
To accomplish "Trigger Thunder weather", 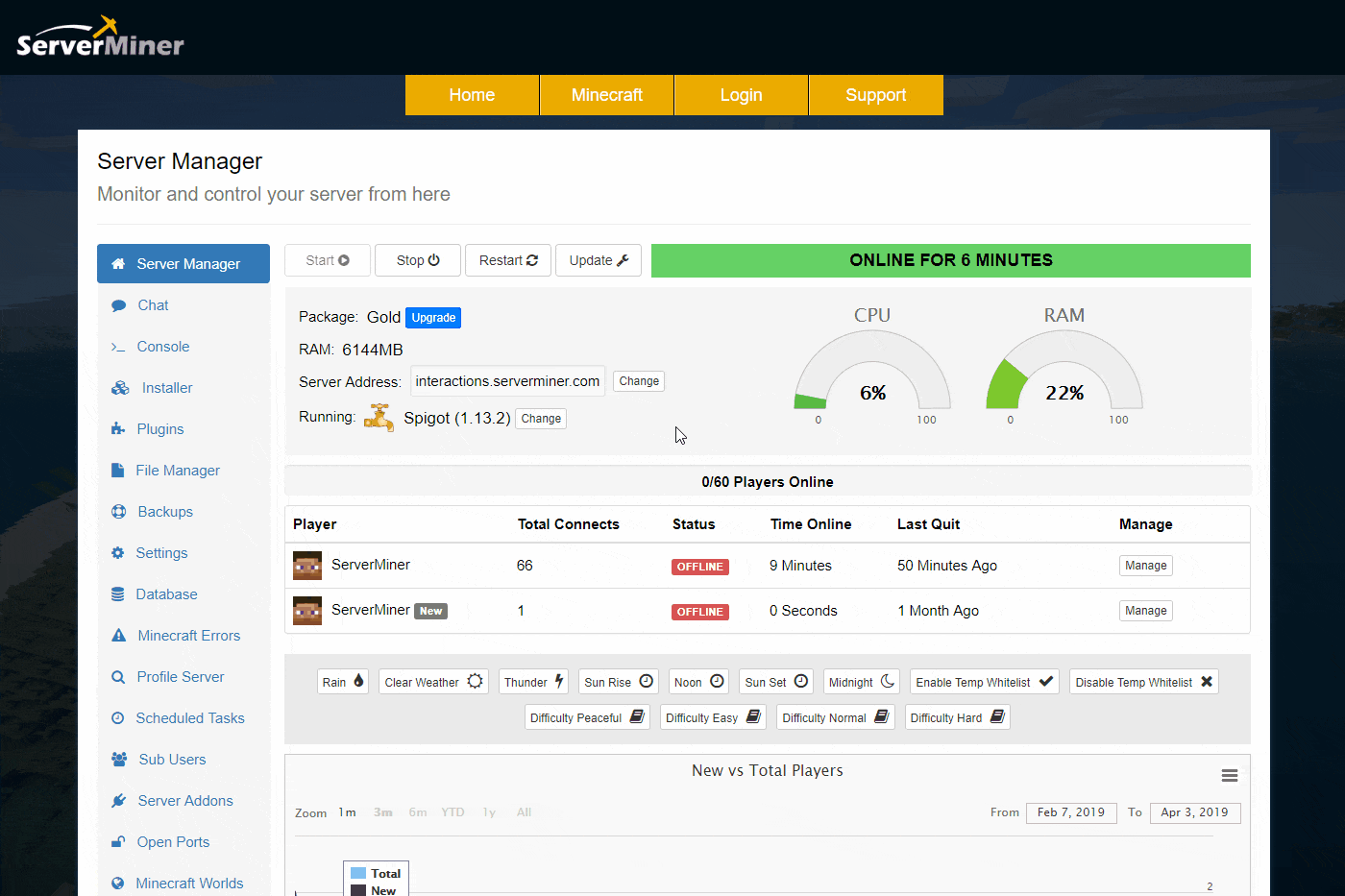I will pos(533,682).
